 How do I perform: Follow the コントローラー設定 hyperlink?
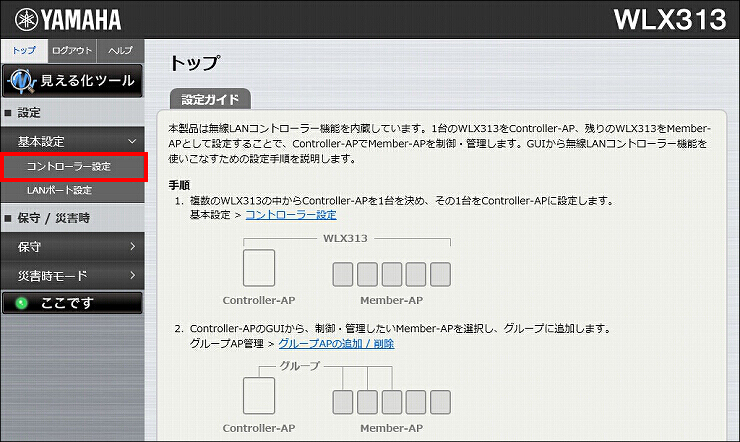291,215
